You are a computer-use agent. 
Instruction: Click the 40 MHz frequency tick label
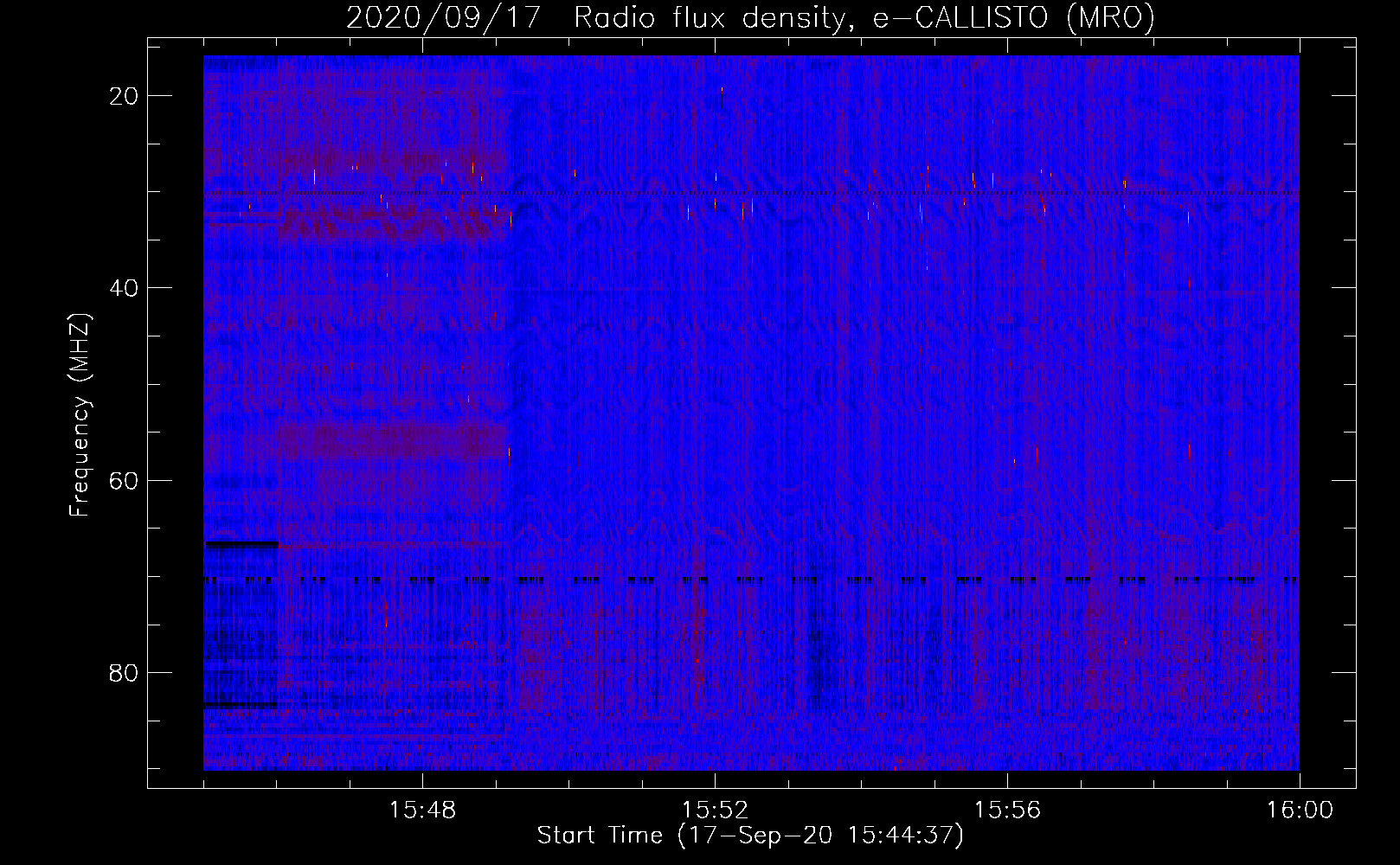click(x=124, y=288)
